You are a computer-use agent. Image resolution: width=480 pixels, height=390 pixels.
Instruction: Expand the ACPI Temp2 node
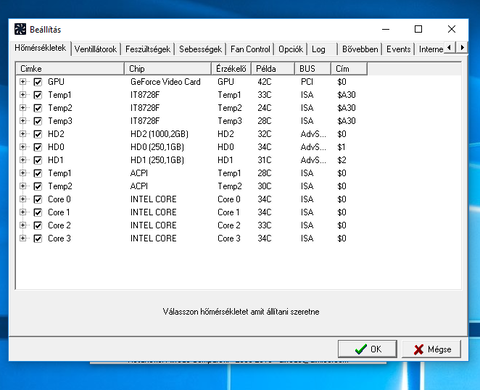click(x=23, y=186)
